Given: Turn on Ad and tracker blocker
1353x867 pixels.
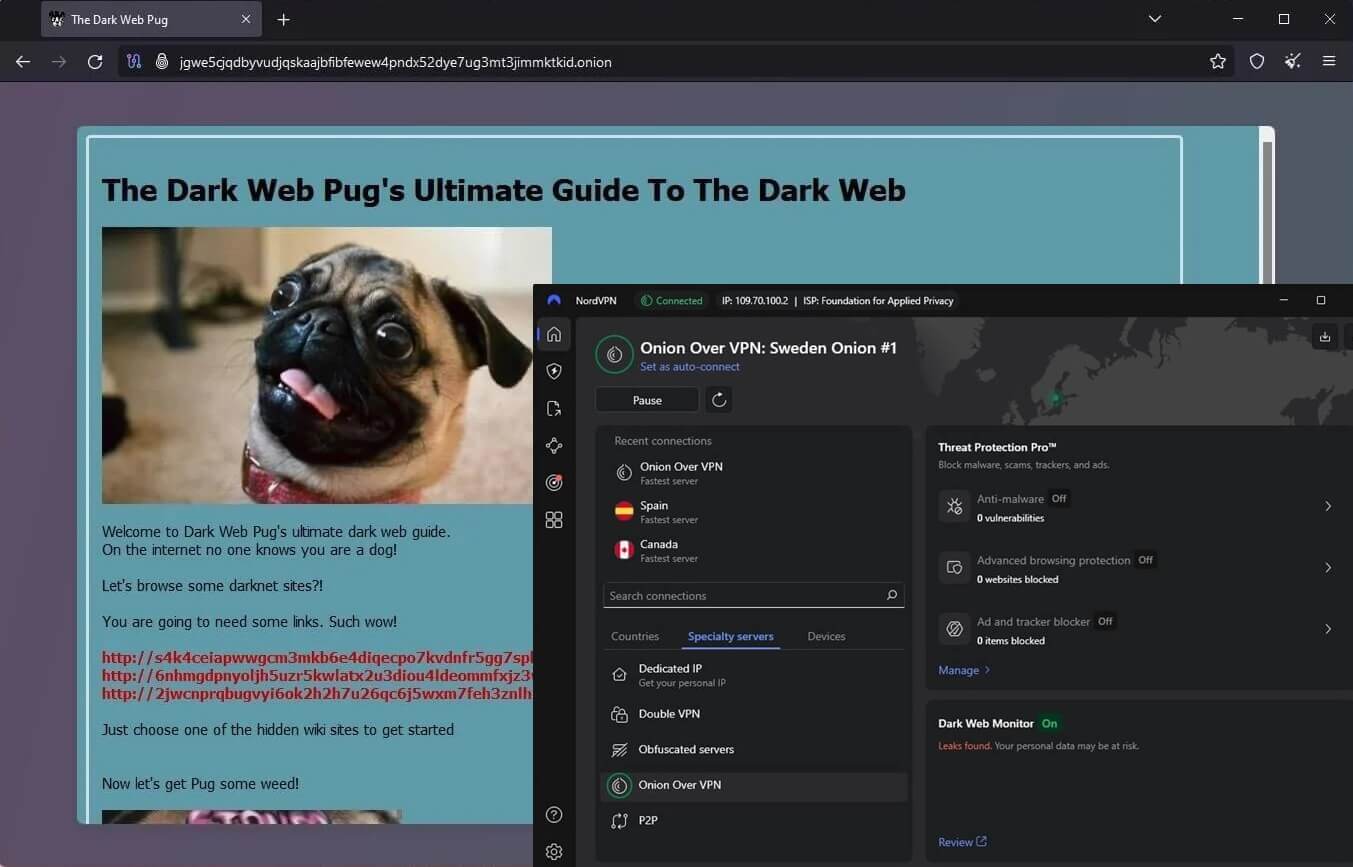Looking at the screenshot, I should (x=1104, y=621).
